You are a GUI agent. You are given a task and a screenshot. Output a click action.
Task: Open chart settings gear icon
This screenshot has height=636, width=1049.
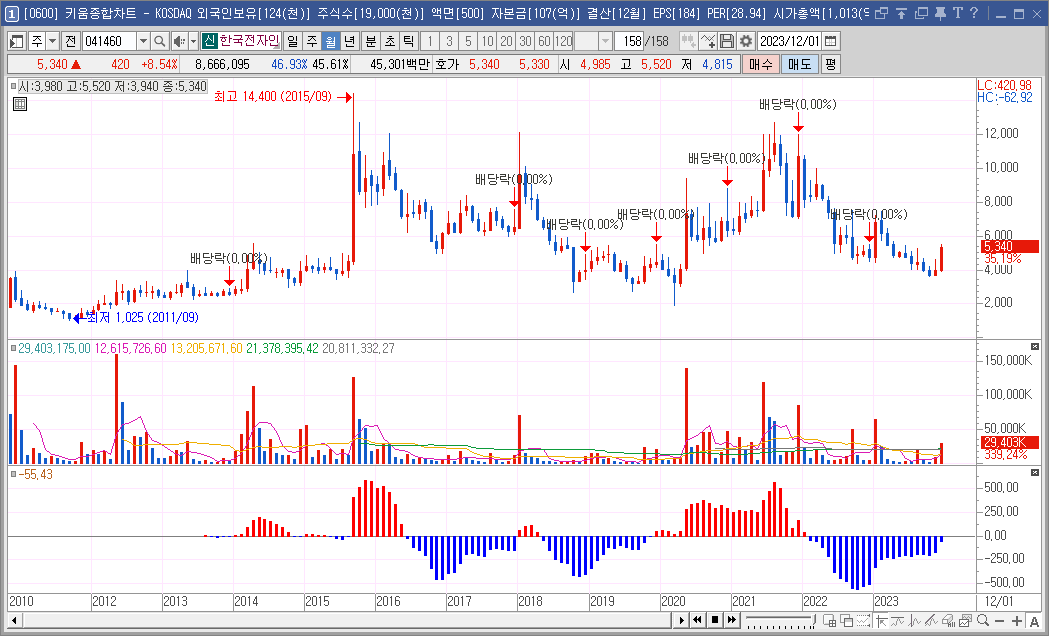tap(745, 41)
